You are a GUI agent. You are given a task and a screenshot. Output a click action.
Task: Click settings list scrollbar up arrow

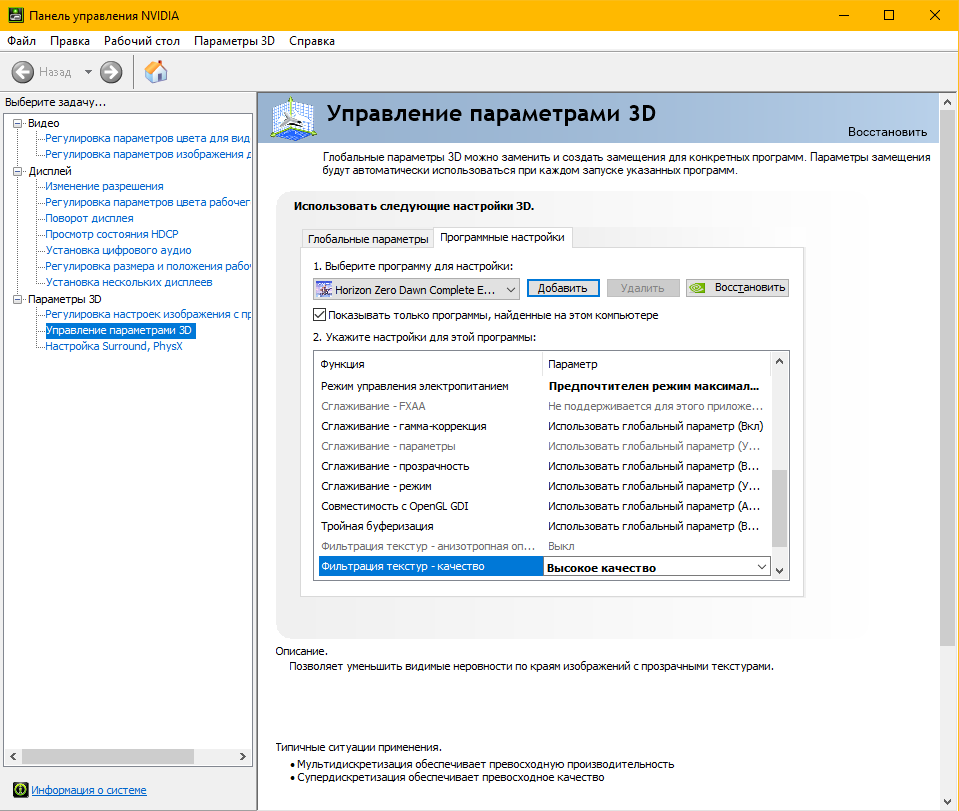click(x=779, y=361)
